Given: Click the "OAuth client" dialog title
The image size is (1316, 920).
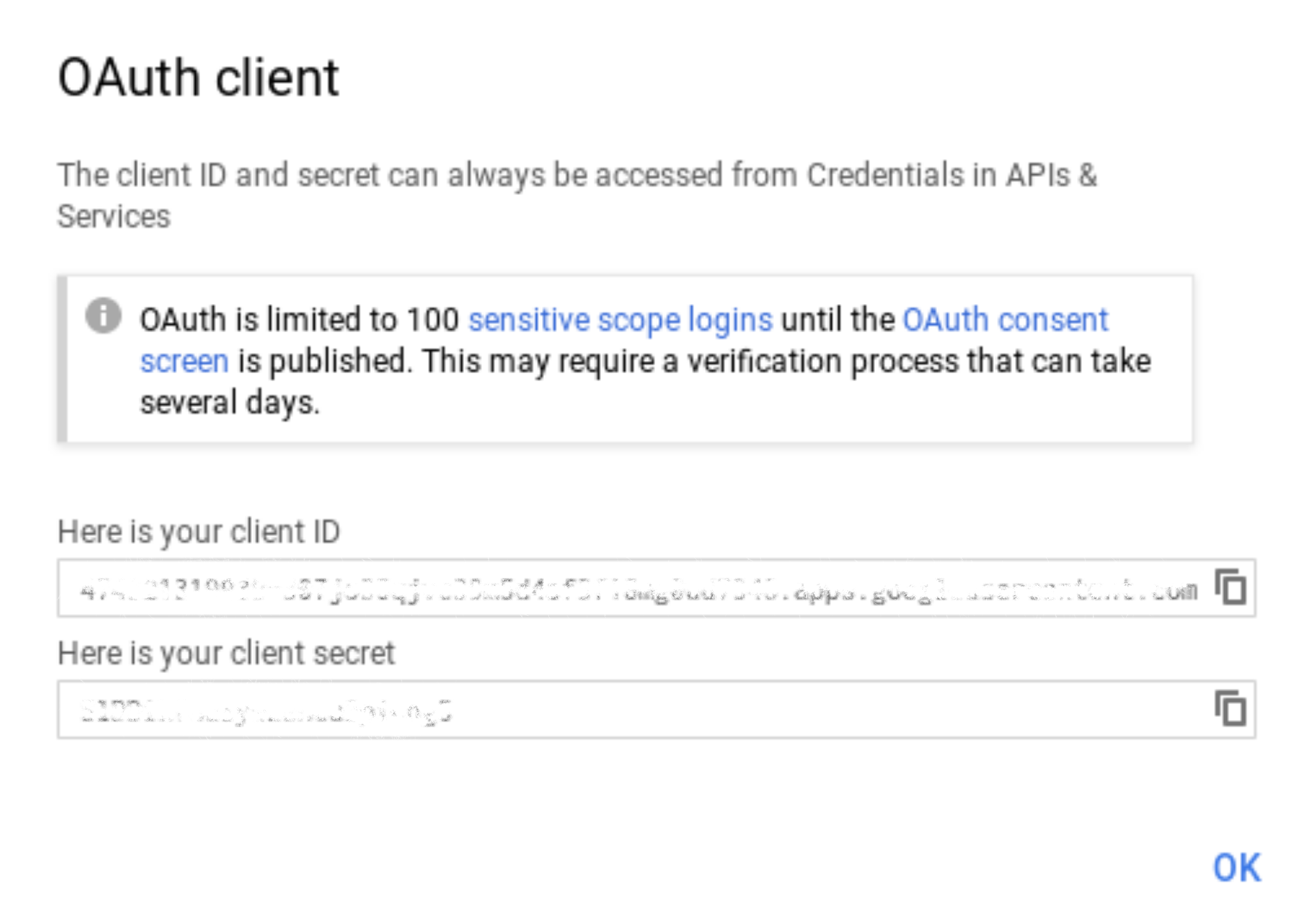Looking at the screenshot, I should (198, 78).
